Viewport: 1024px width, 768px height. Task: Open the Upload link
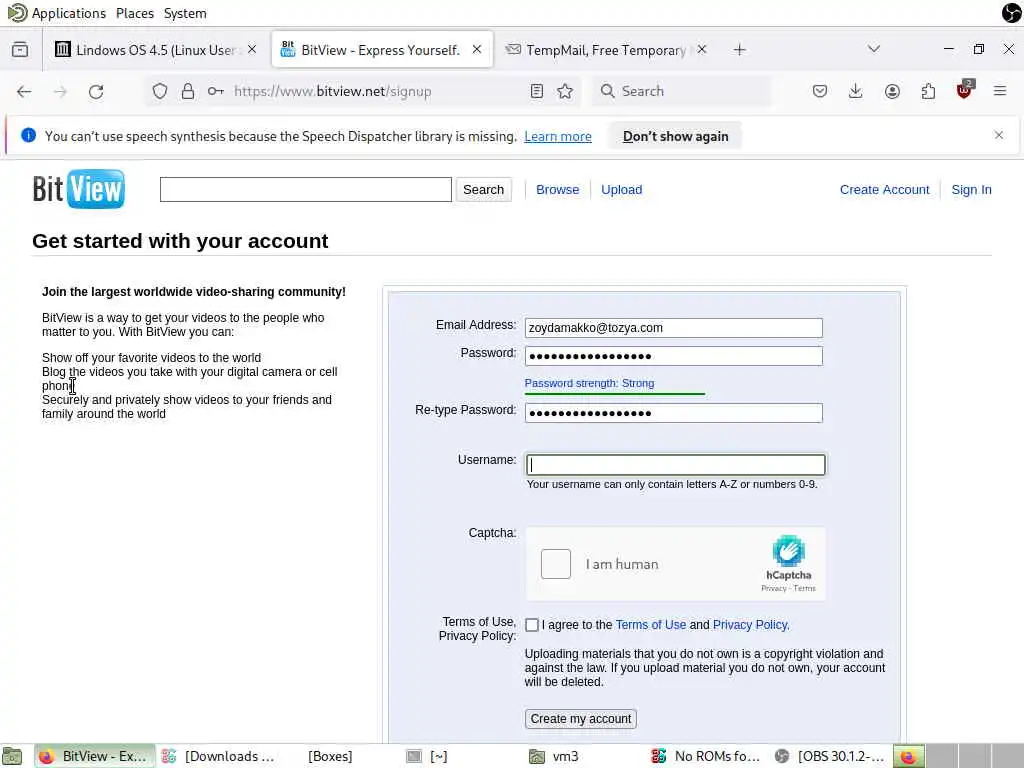pos(621,189)
